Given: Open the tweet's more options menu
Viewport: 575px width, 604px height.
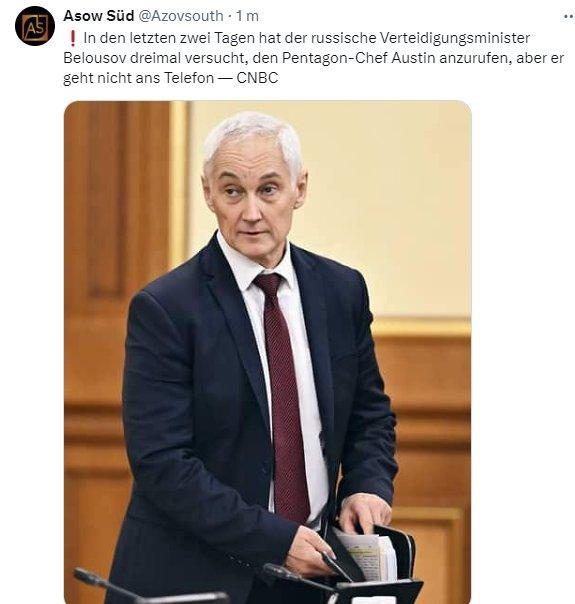Looking at the screenshot, I should coord(569,17).
